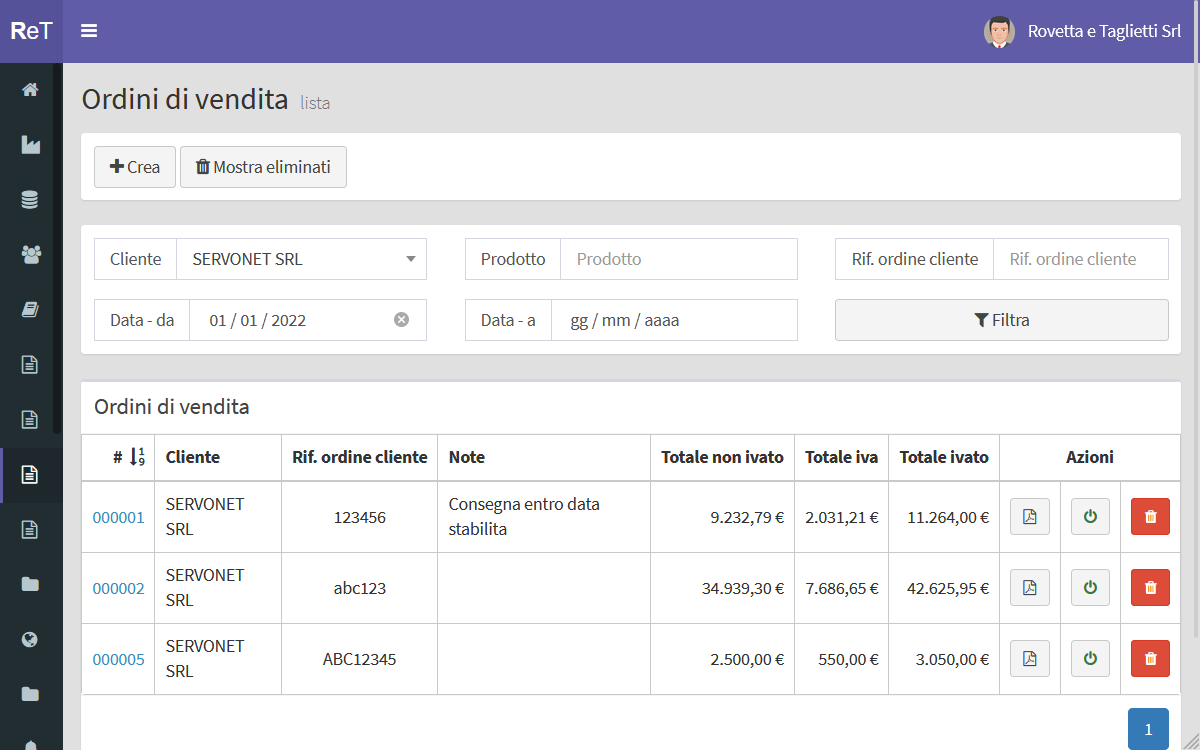
Task: Open order 000002 link
Action: pyautogui.click(x=118, y=589)
